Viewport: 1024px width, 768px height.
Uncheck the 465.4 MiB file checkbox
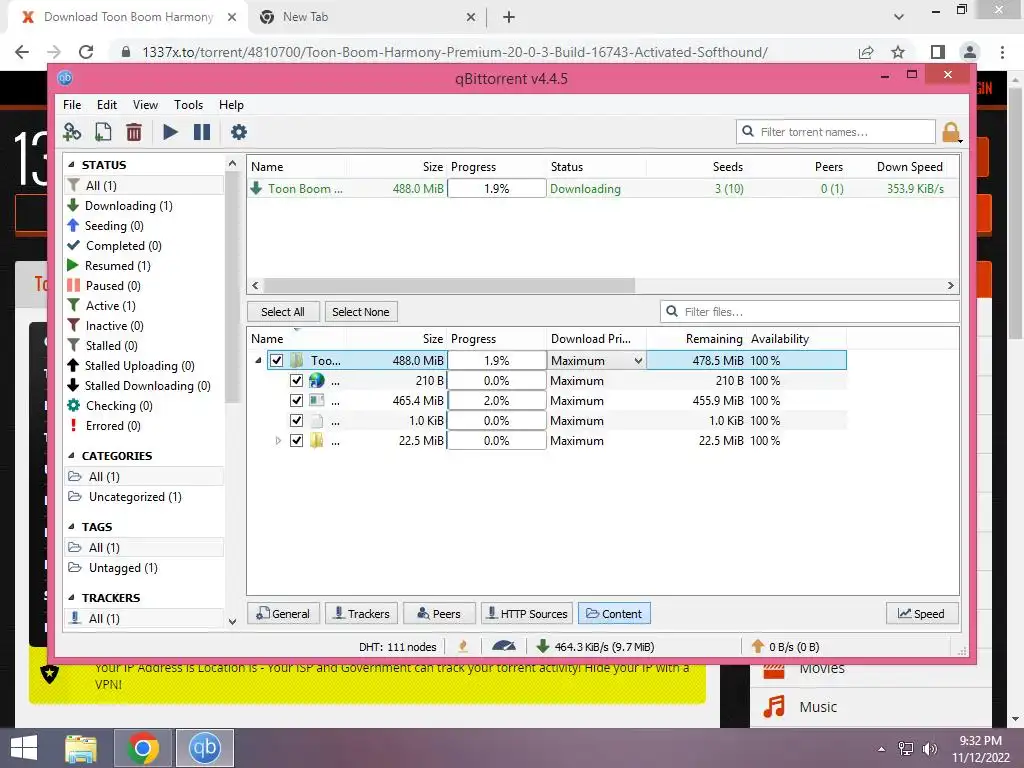296,400
